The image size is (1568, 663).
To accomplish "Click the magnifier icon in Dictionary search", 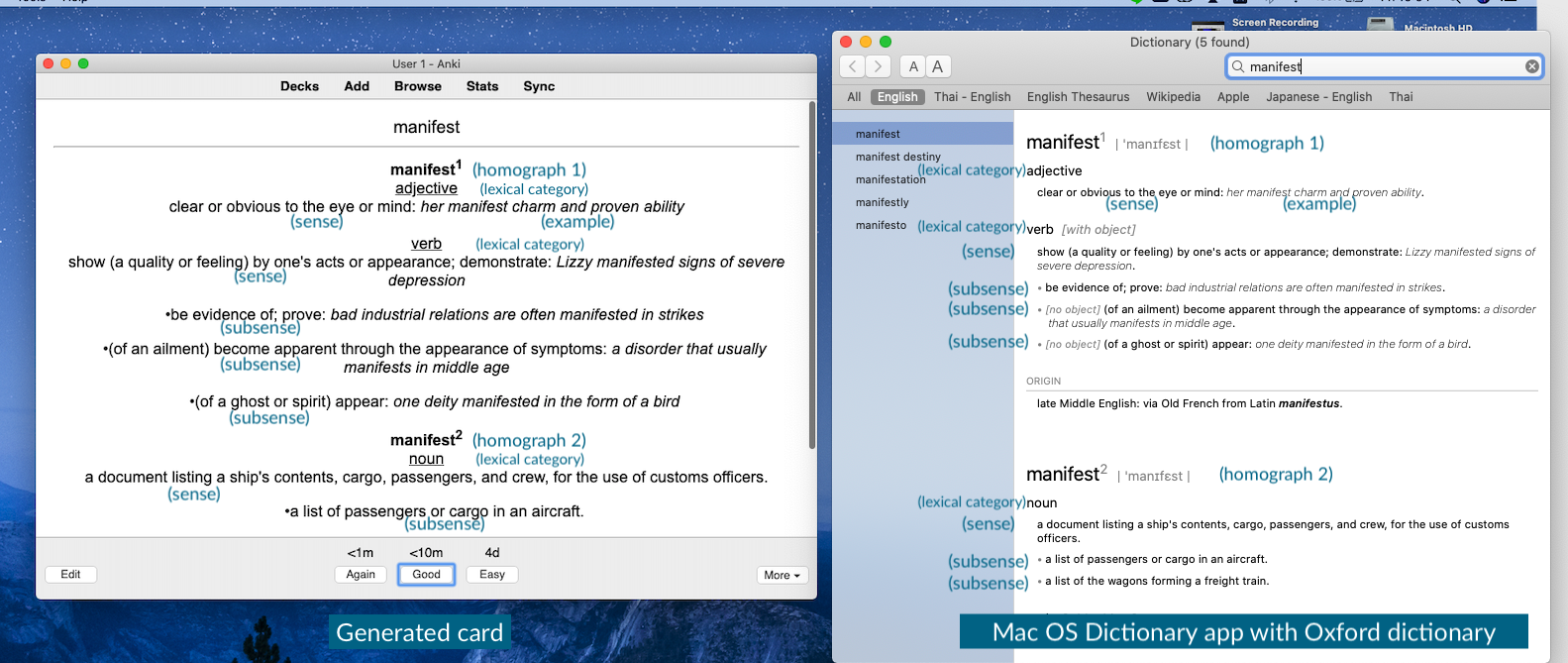I will [1238, 66].
